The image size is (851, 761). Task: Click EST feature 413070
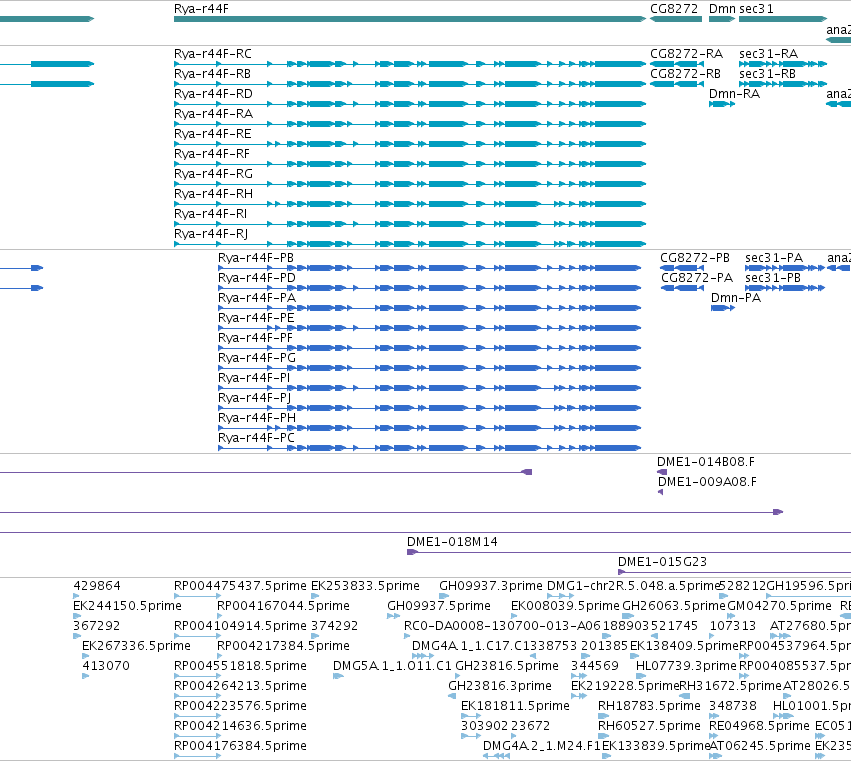(x=106, y=667)
